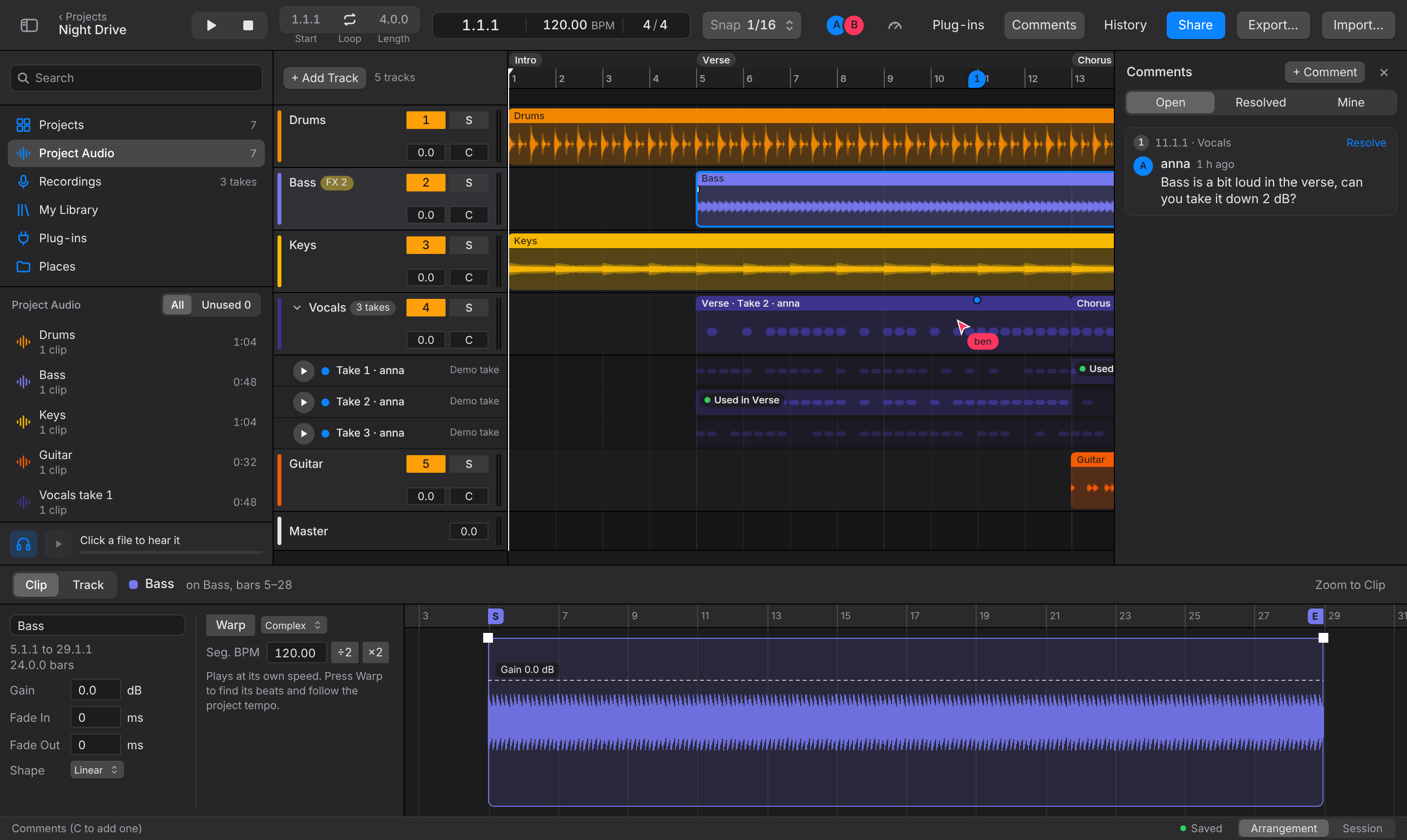
Task: Open Plug-ins in the sidebar
Action: tap(136, 238)
